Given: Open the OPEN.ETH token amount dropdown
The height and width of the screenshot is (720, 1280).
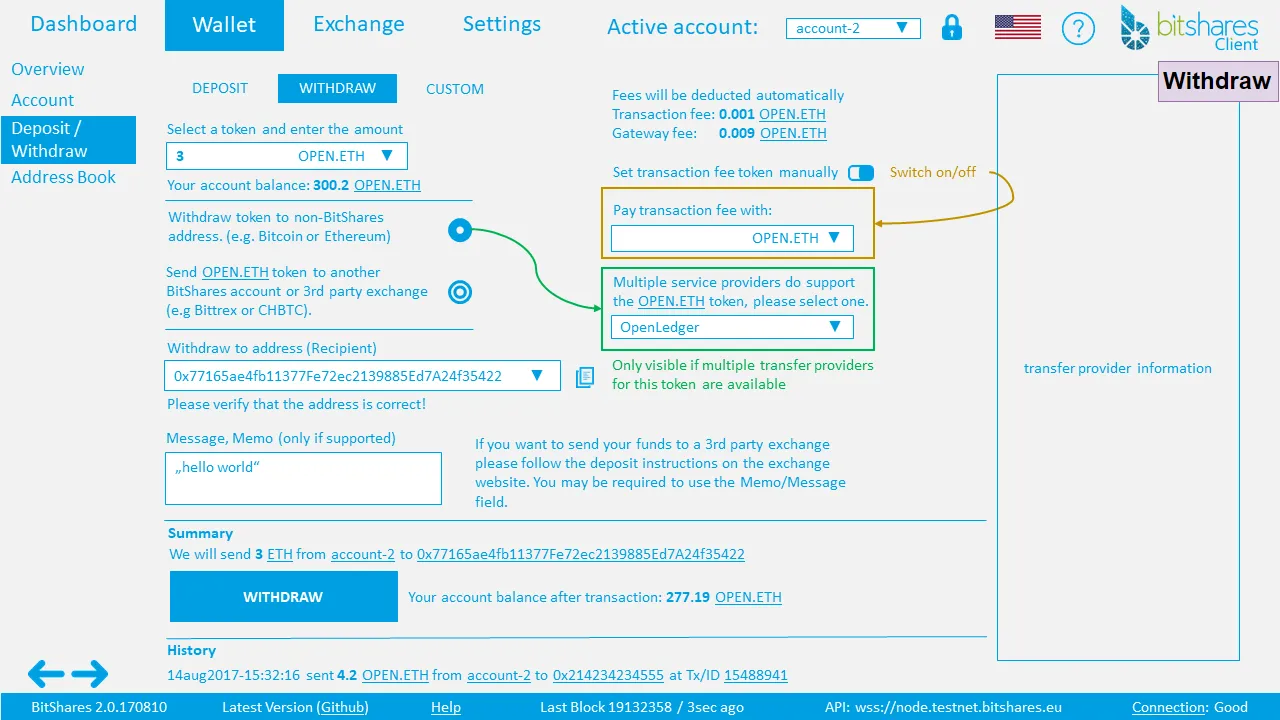Looking at the screenshot, I should (x=287, y=156).
